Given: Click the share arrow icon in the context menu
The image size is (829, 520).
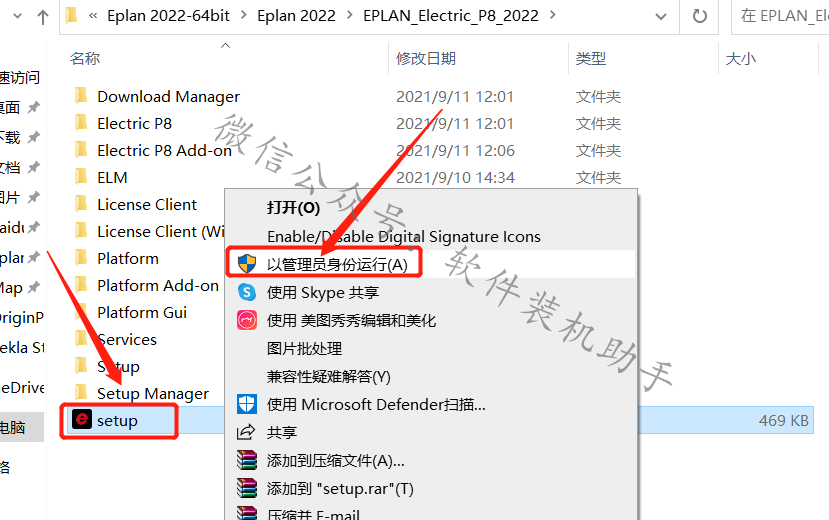Looking at the screenshot, I should [246, 432].
